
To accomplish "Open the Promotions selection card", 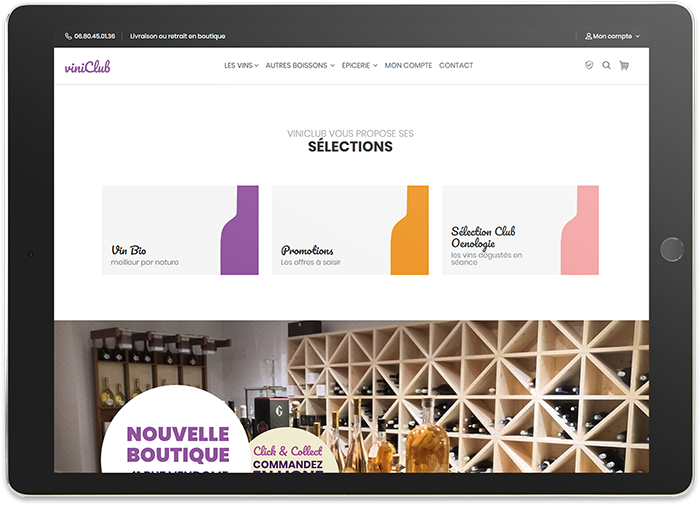I will click(350, 230).
